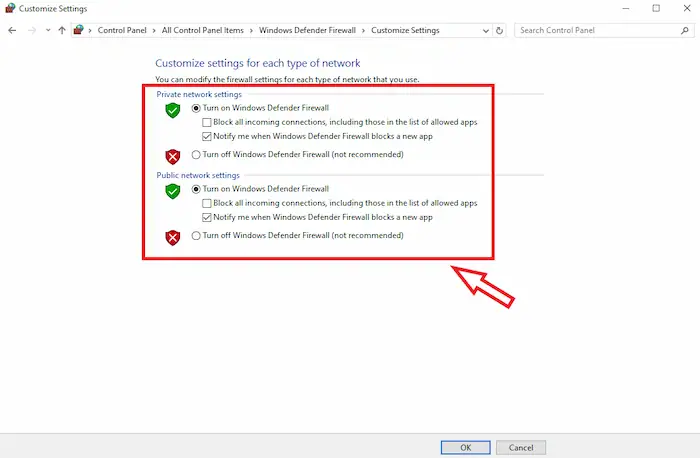Image resolution: width=700 pixels, height=458 pixels.
Task: Go up one level with up arrow
Action: click(x=62, y=30)
